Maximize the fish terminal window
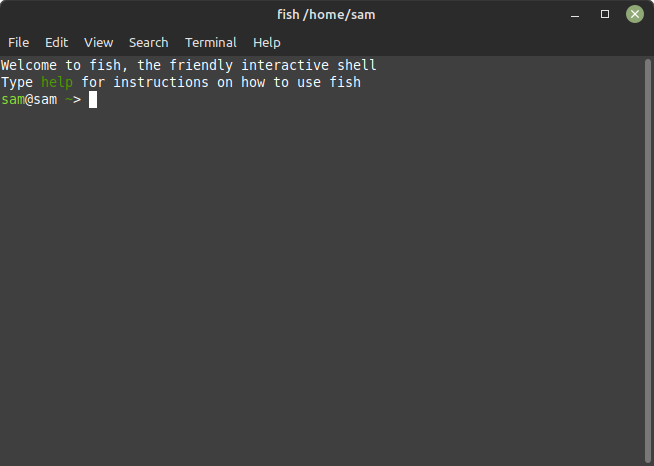The width and height of the screenshot is (654, 466). [x=605, y=14]
